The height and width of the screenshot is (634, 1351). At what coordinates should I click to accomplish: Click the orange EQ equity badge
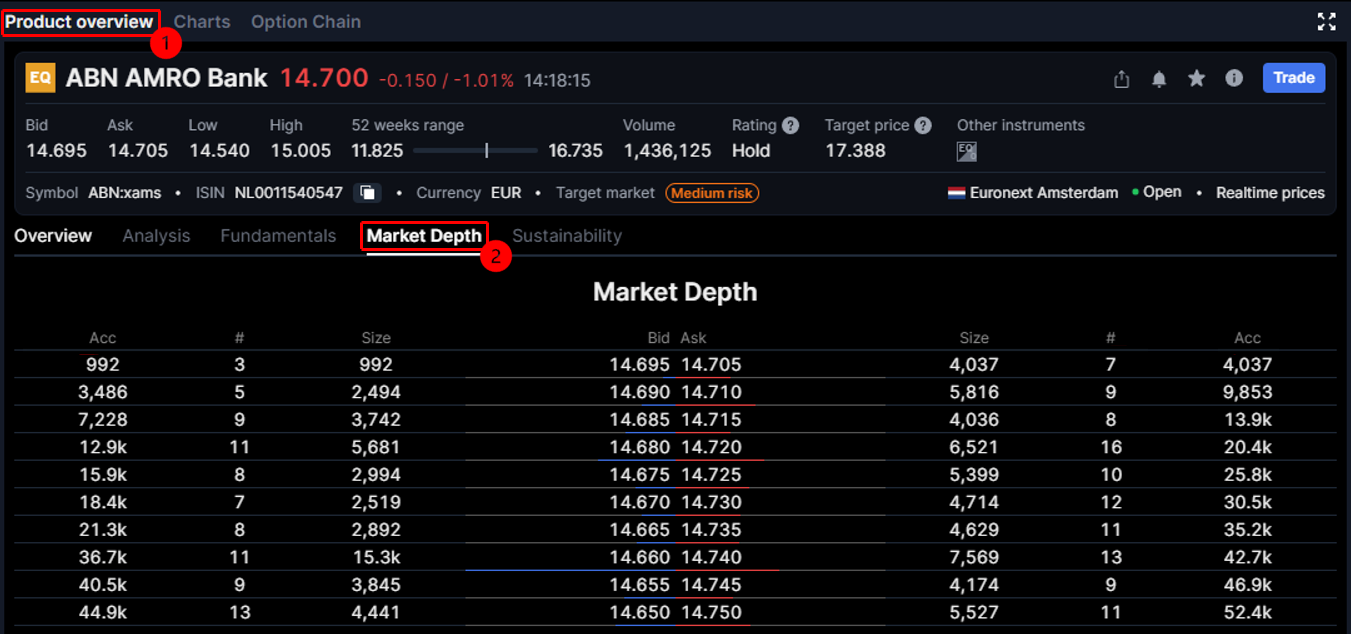click(40, 78)
